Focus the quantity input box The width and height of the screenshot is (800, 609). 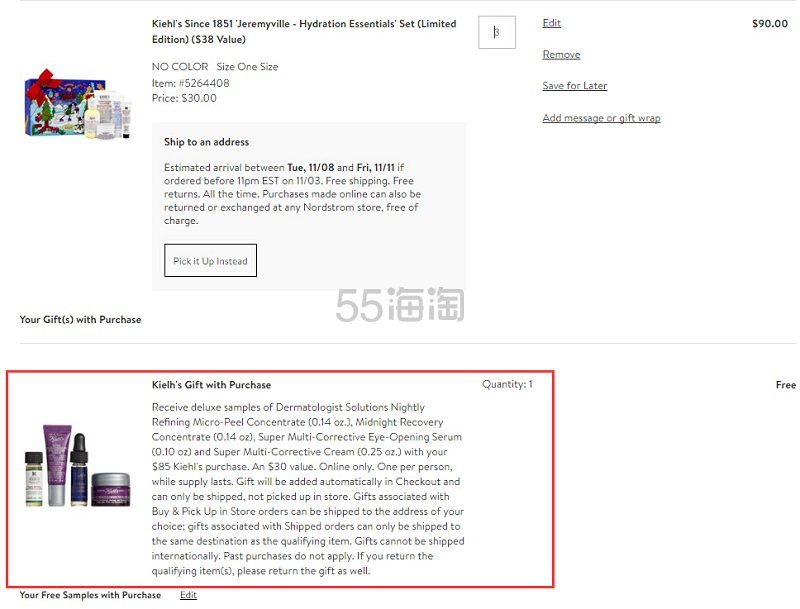tap(496, 32)
